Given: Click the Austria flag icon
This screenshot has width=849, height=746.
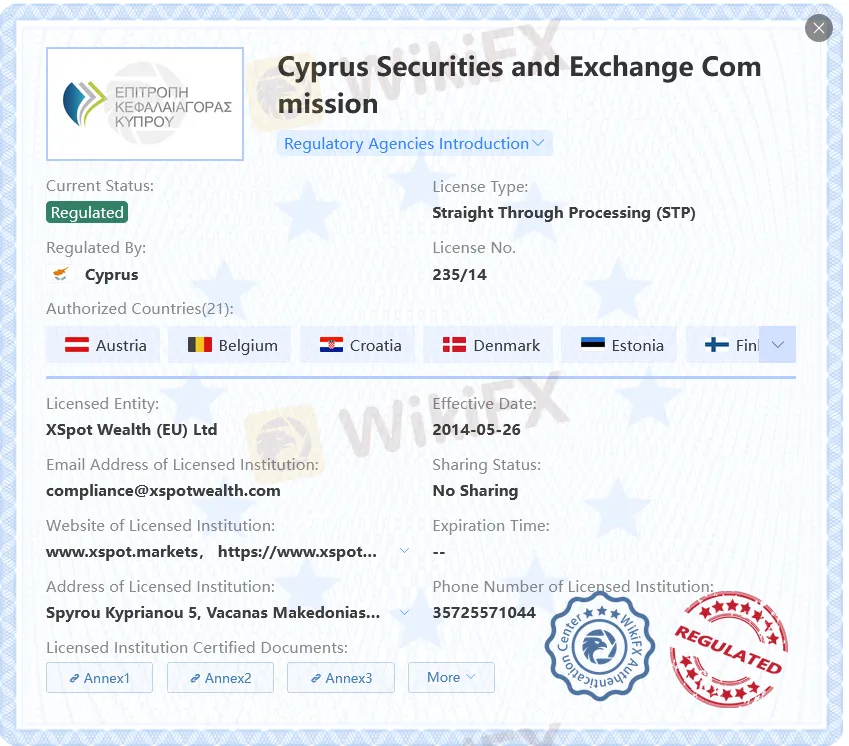Looking at the screenshot, I should click(77, 345).
